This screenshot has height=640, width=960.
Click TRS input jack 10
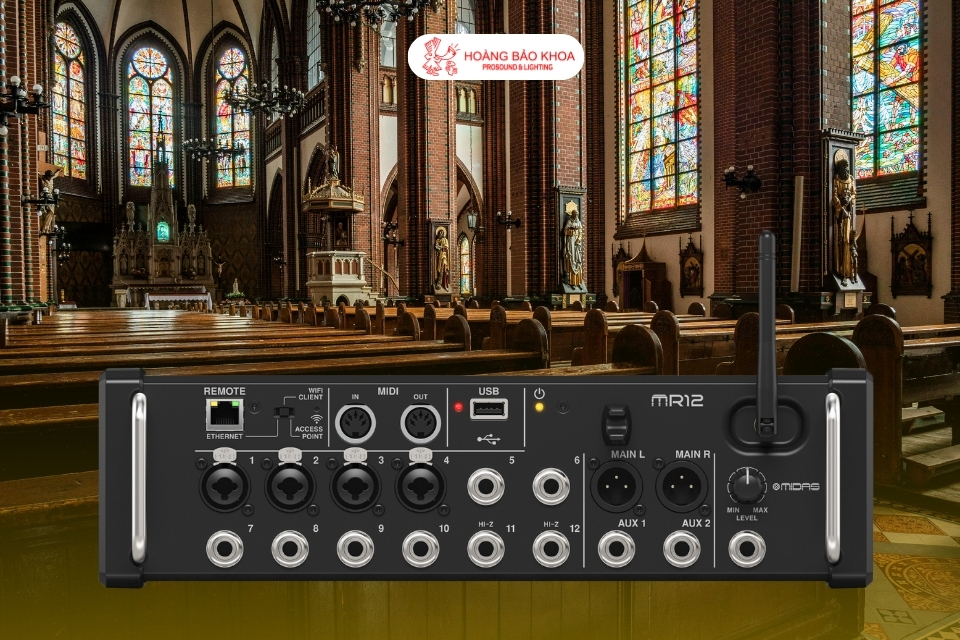pos(421,549)
